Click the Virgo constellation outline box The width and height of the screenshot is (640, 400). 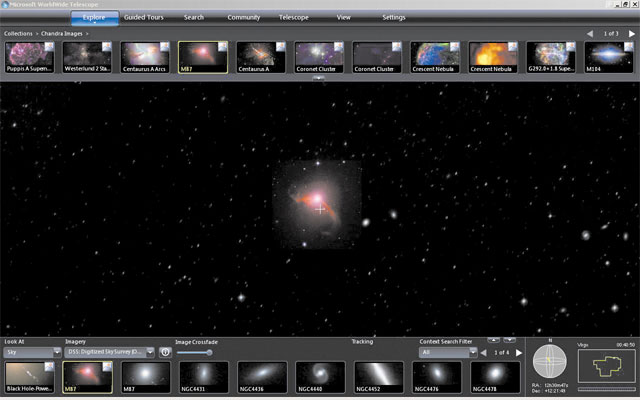coord(607,366)
